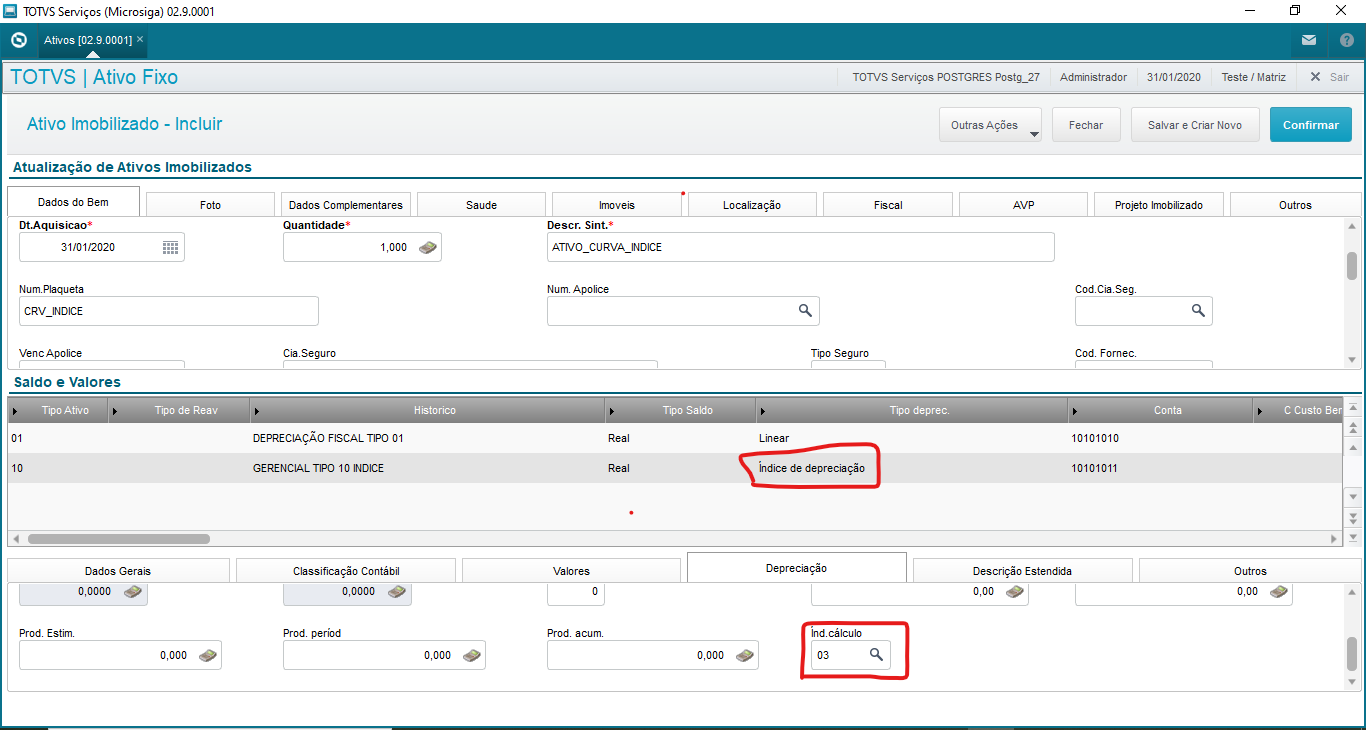1366x730 pixels.
Task: Expand the Outras Ações dropdown
Action: tap(990, 125)
